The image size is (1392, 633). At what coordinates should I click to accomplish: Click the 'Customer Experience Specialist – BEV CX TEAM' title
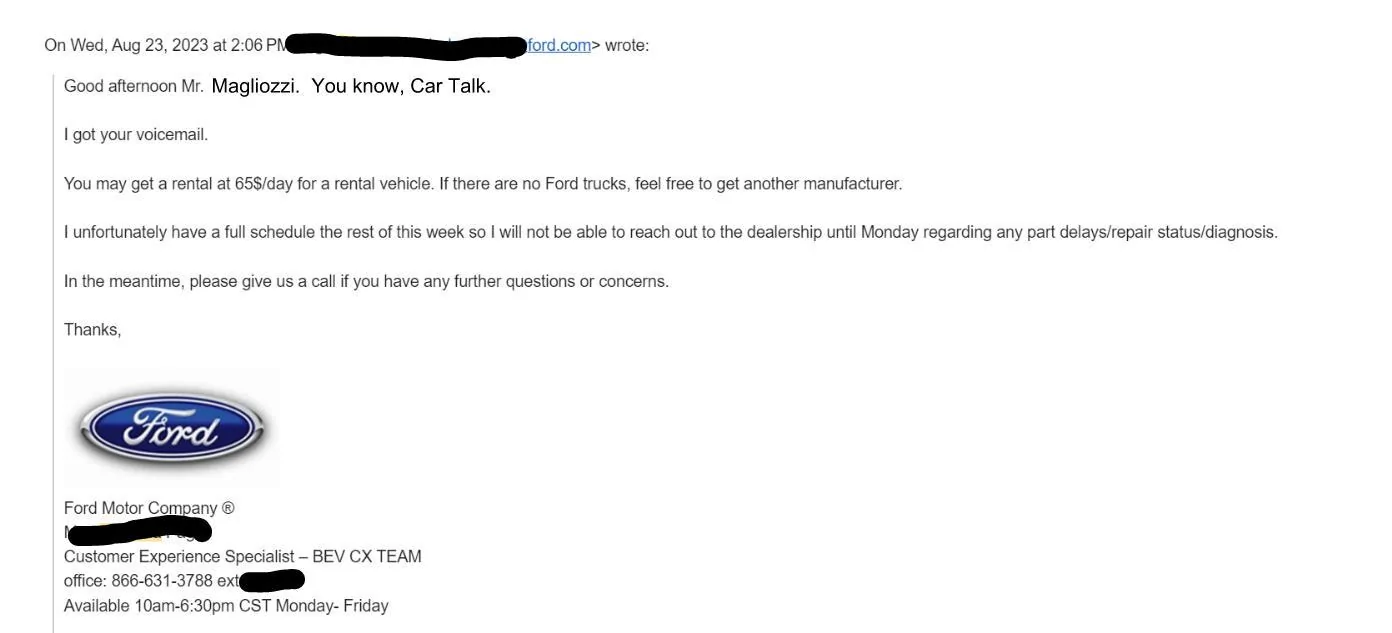[243, 556]
